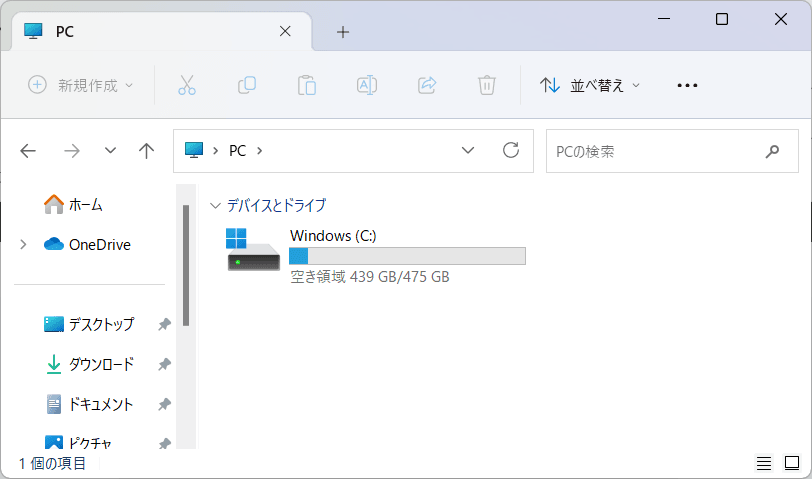
Task: Click the Delete trash can icon
Action: tap(487, 85)
